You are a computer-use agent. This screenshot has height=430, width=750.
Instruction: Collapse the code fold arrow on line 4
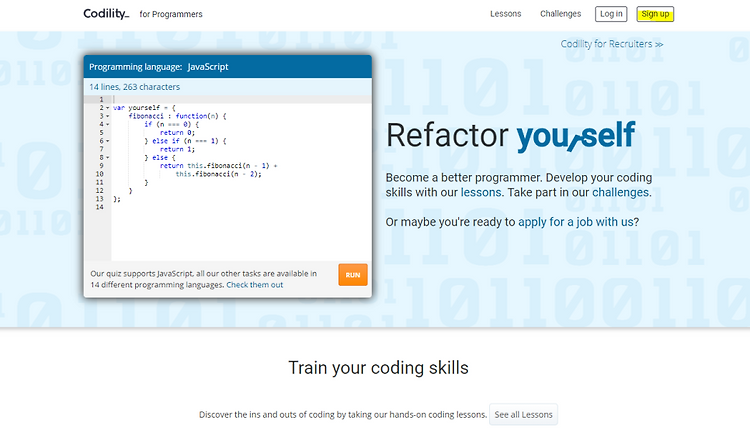point(107,124)
